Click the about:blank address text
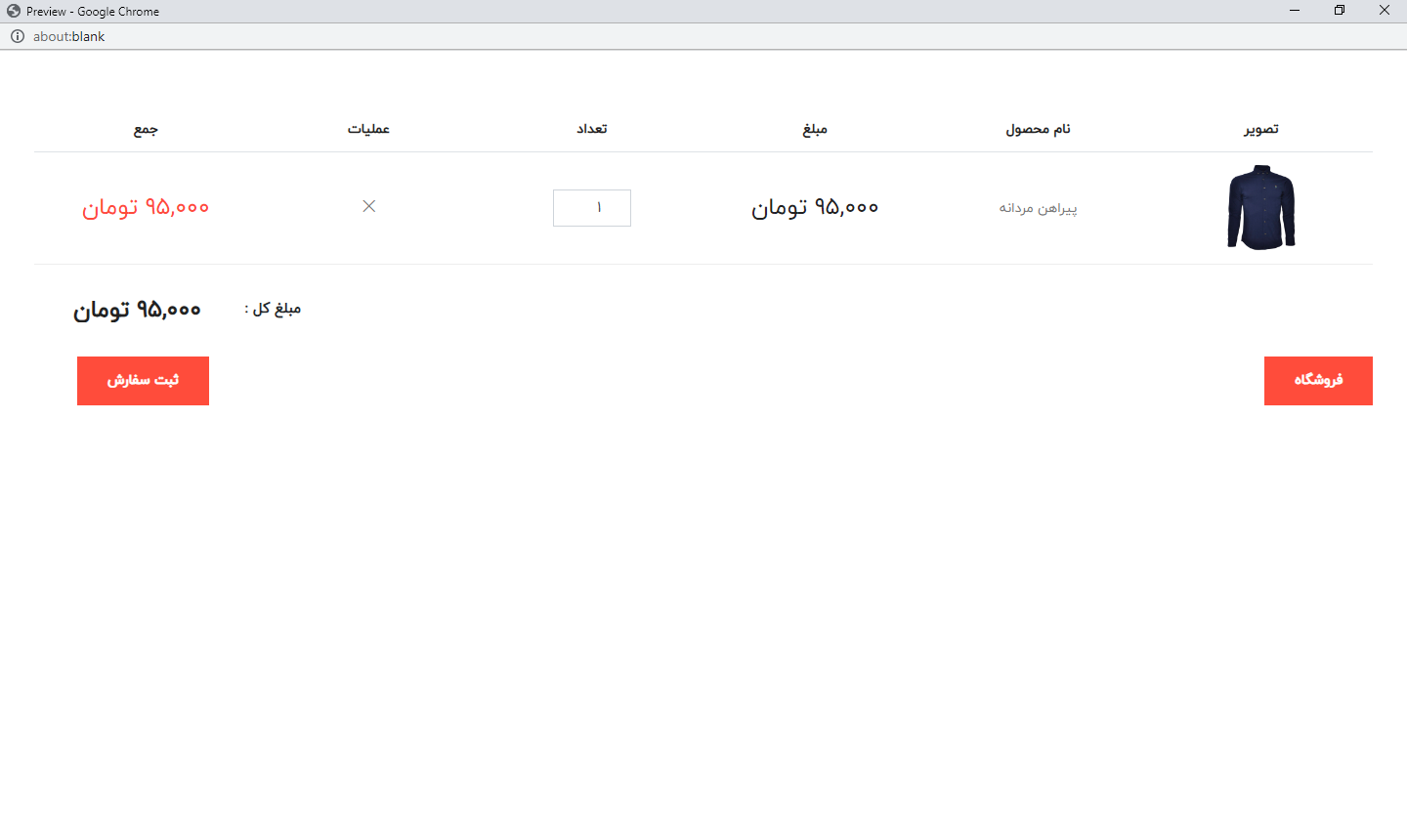 [68, 36]
